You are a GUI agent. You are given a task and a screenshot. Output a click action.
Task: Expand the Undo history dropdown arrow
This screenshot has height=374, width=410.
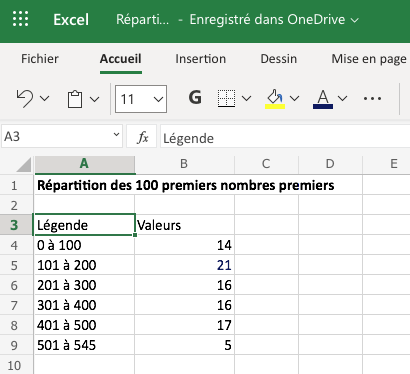point(44,99)
